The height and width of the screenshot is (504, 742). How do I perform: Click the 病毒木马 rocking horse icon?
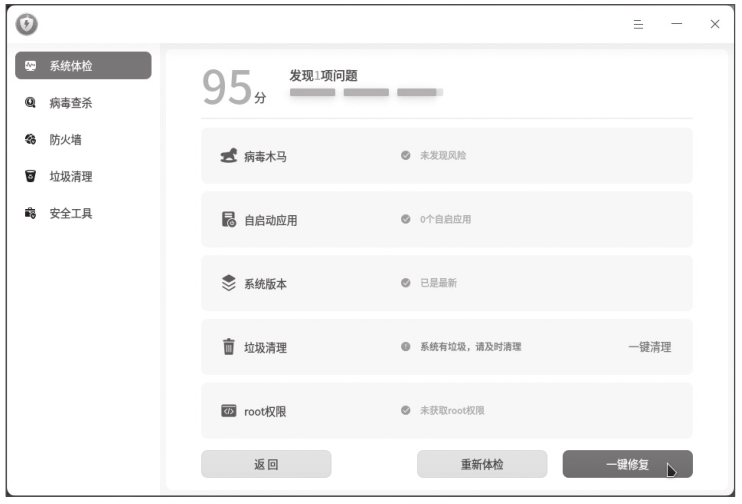pos(228,156)
